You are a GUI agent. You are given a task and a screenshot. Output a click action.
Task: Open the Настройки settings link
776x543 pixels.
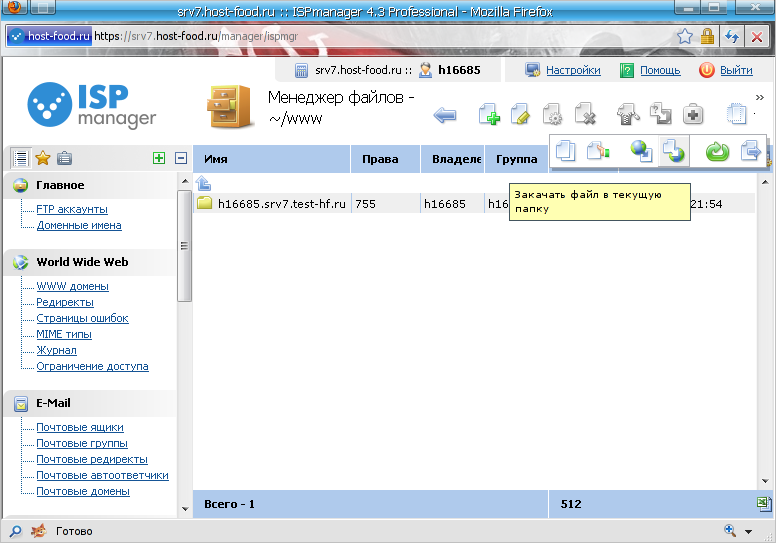click(x=572, y=70)
